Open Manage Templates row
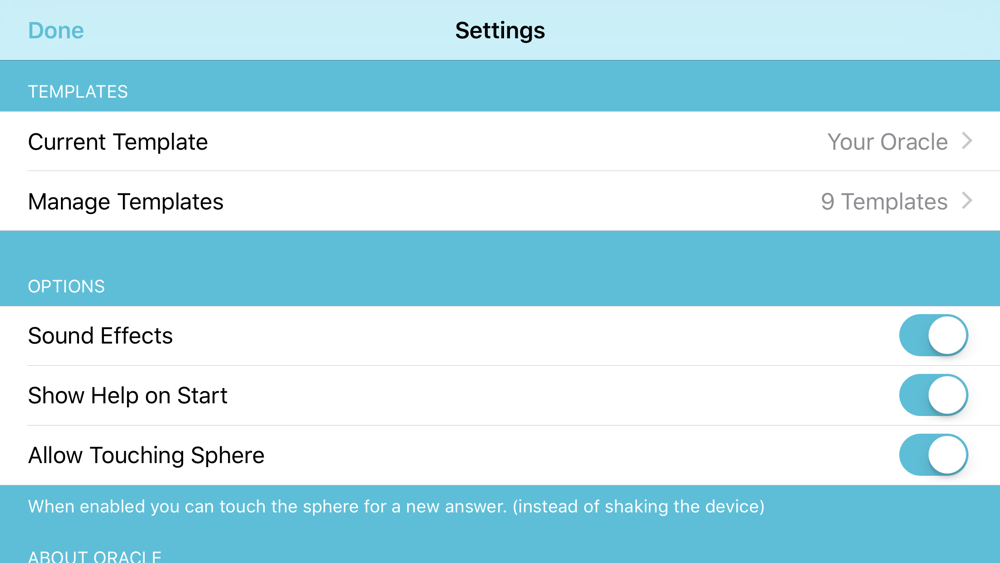 pos(500,201)
